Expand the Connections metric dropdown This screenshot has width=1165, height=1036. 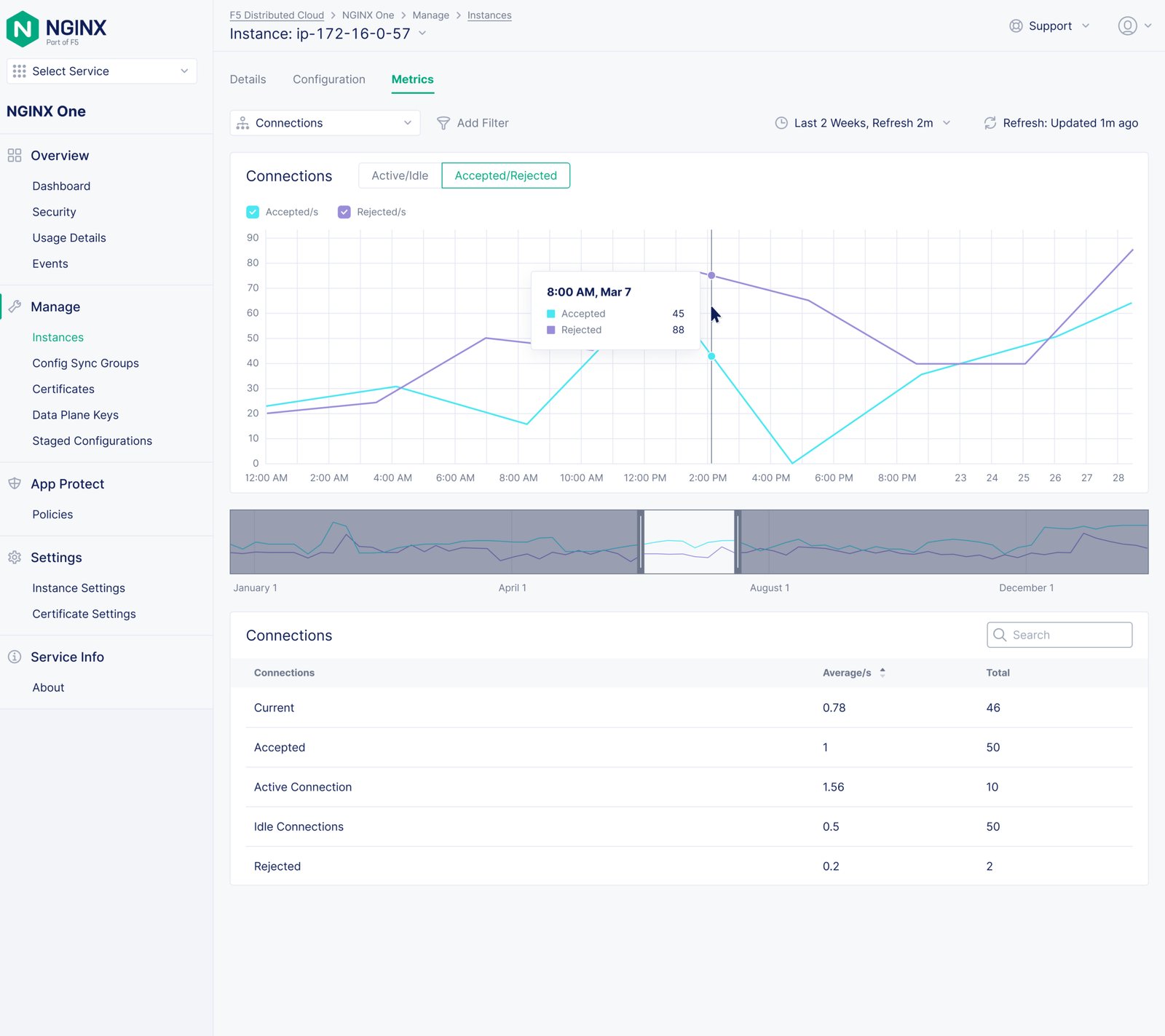325,123
